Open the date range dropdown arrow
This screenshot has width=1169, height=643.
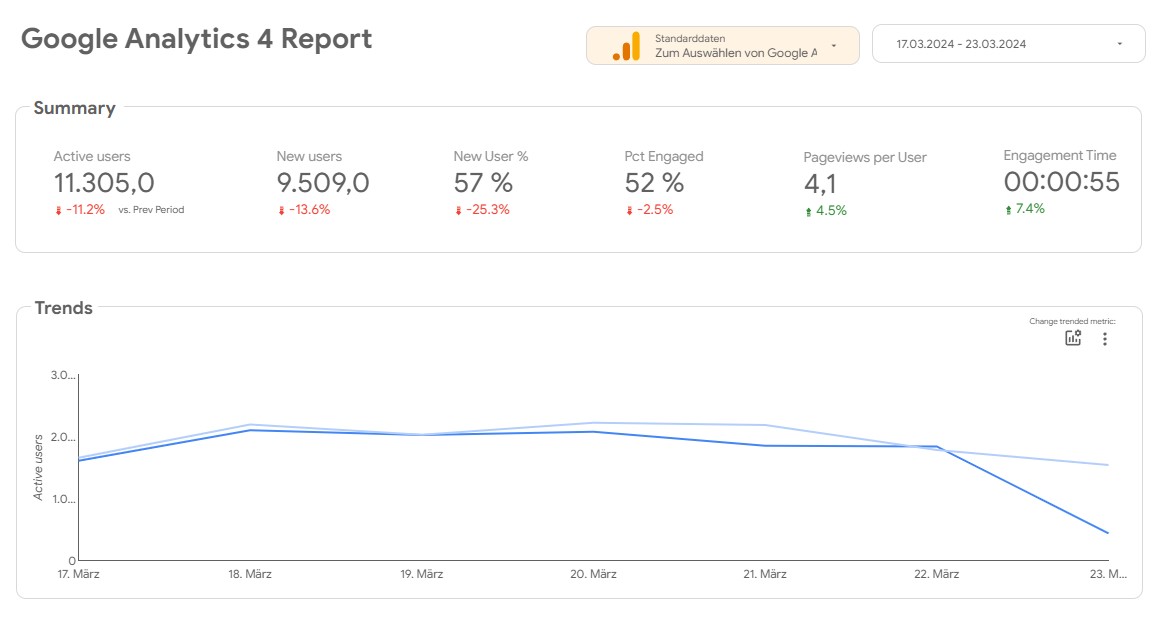(x=1119, y=44)
